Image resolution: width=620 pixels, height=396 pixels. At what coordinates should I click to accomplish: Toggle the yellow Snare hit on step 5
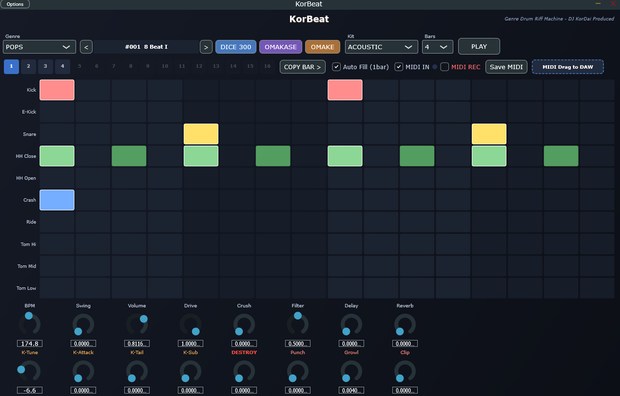coord(201,134)
